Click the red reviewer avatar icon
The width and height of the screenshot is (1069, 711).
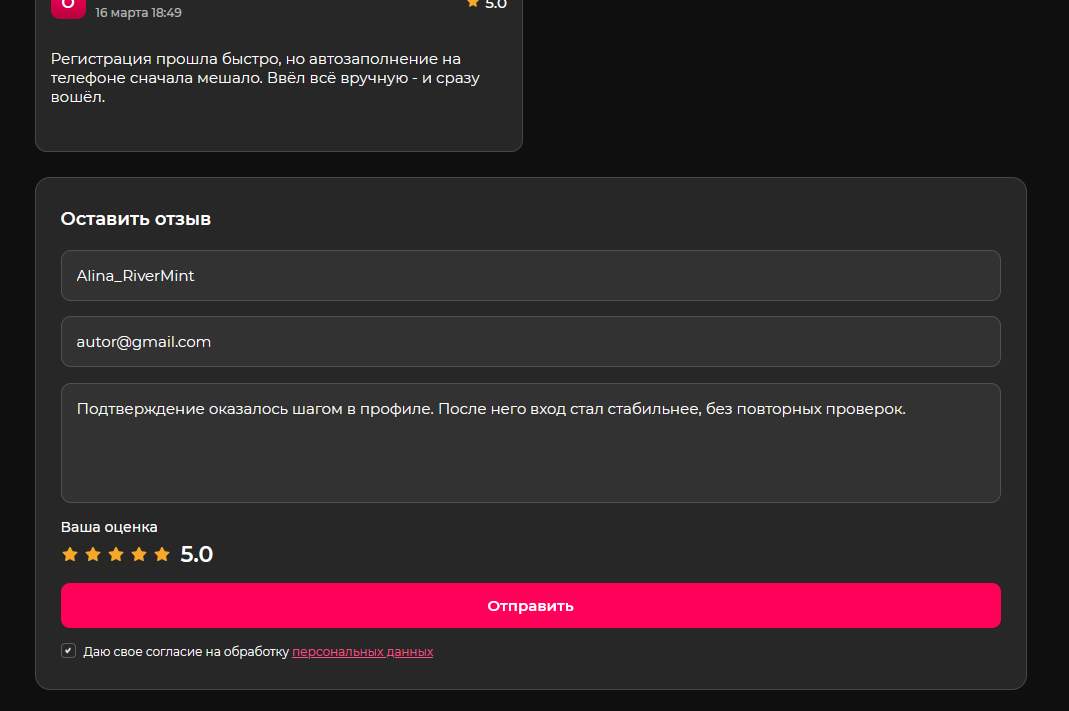tap(68, 6)
